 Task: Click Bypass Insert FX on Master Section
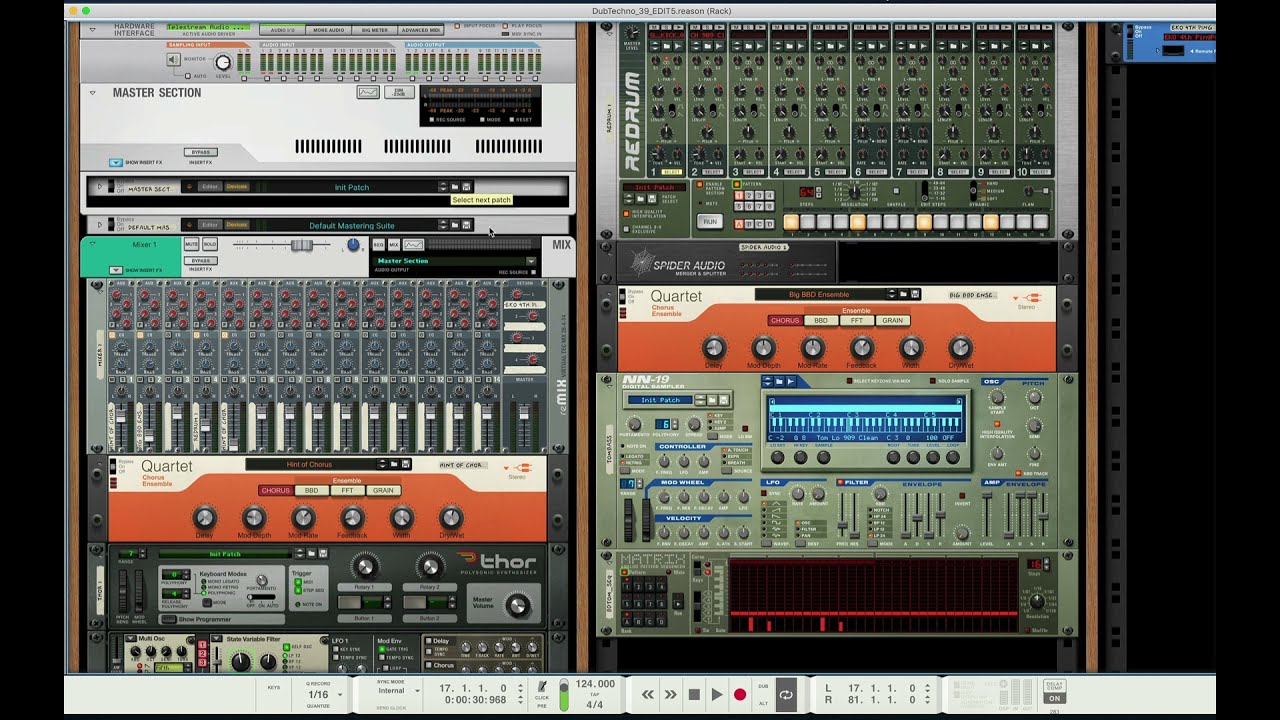coord(200,152)
